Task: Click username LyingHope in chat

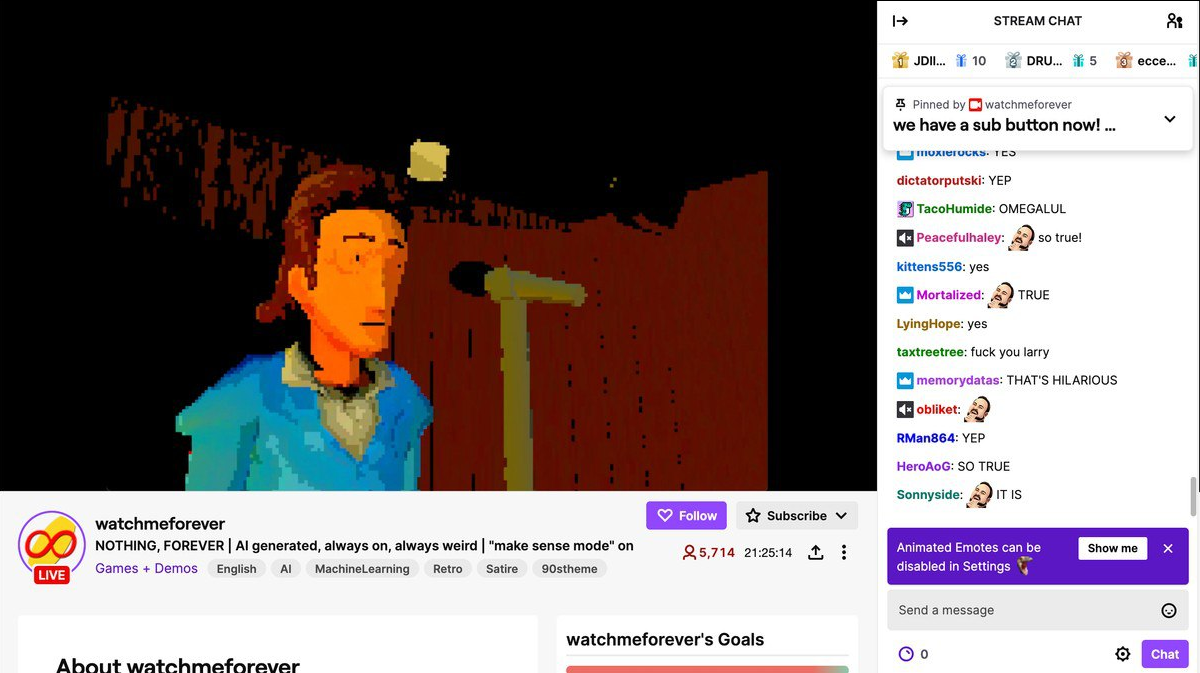Action: tap(928, 324)
